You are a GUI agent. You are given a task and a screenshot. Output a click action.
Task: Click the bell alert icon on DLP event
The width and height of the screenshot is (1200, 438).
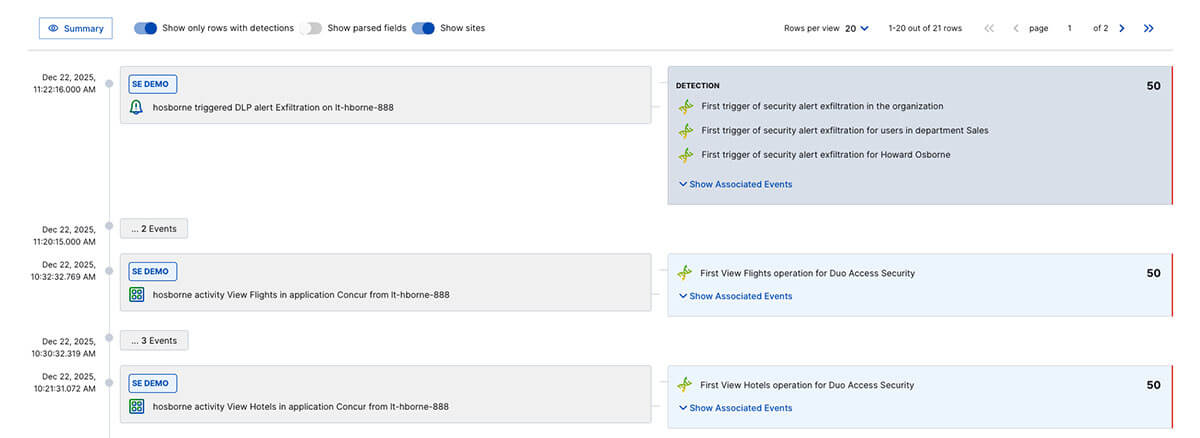(x=136, y=107)
